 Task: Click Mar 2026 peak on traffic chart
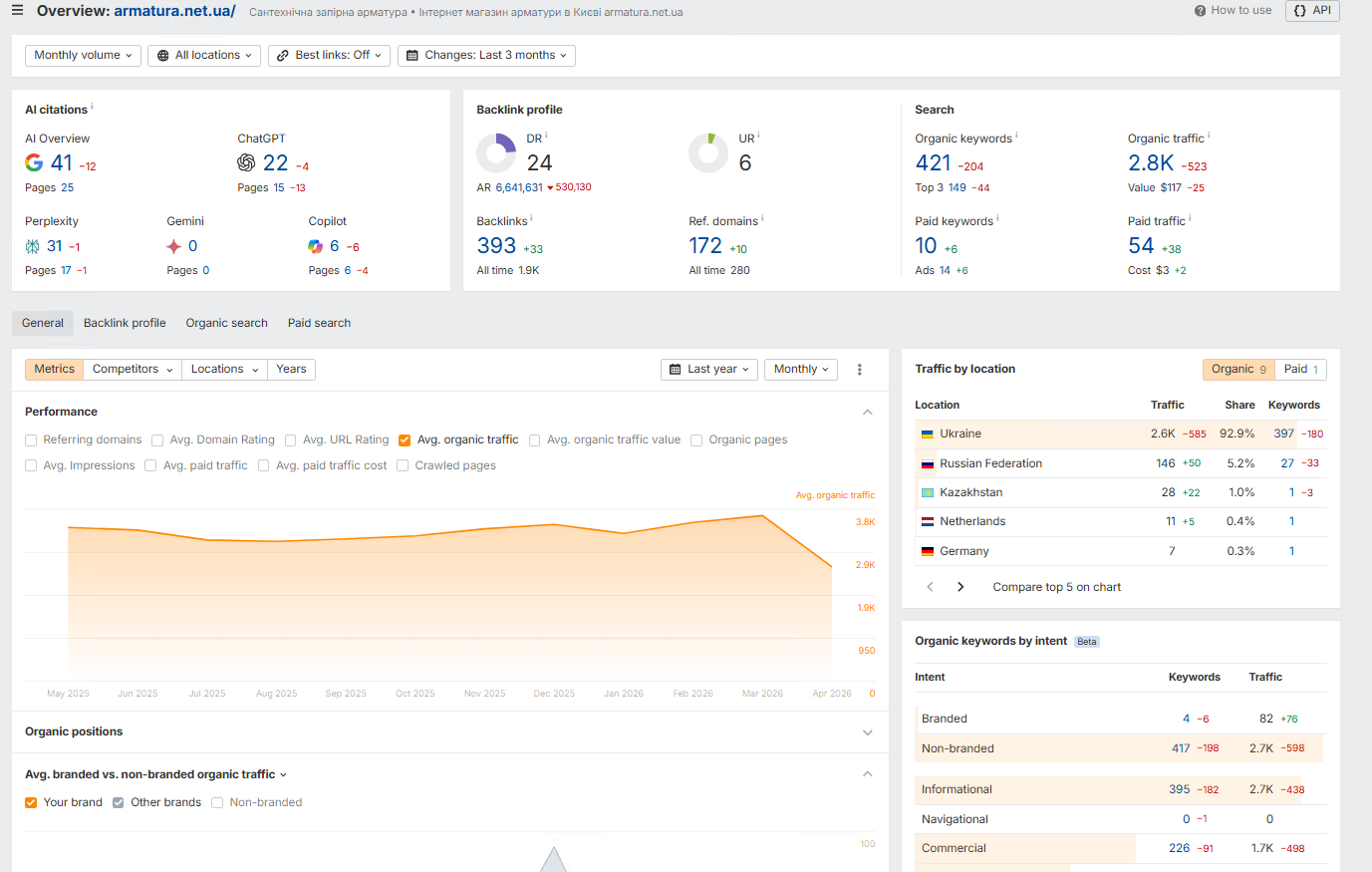[x=762, y=515]
